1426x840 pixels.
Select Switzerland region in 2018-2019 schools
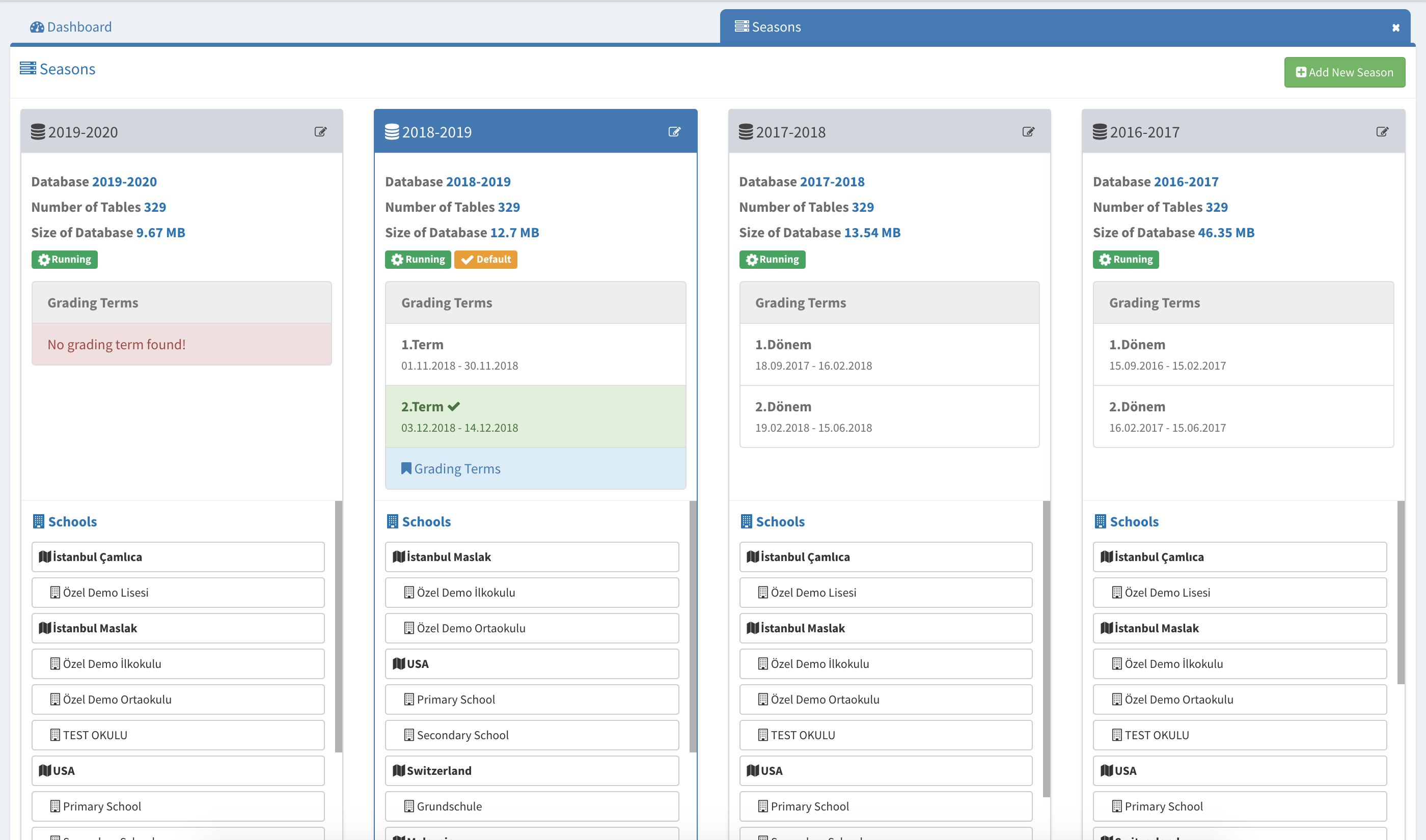532,770
